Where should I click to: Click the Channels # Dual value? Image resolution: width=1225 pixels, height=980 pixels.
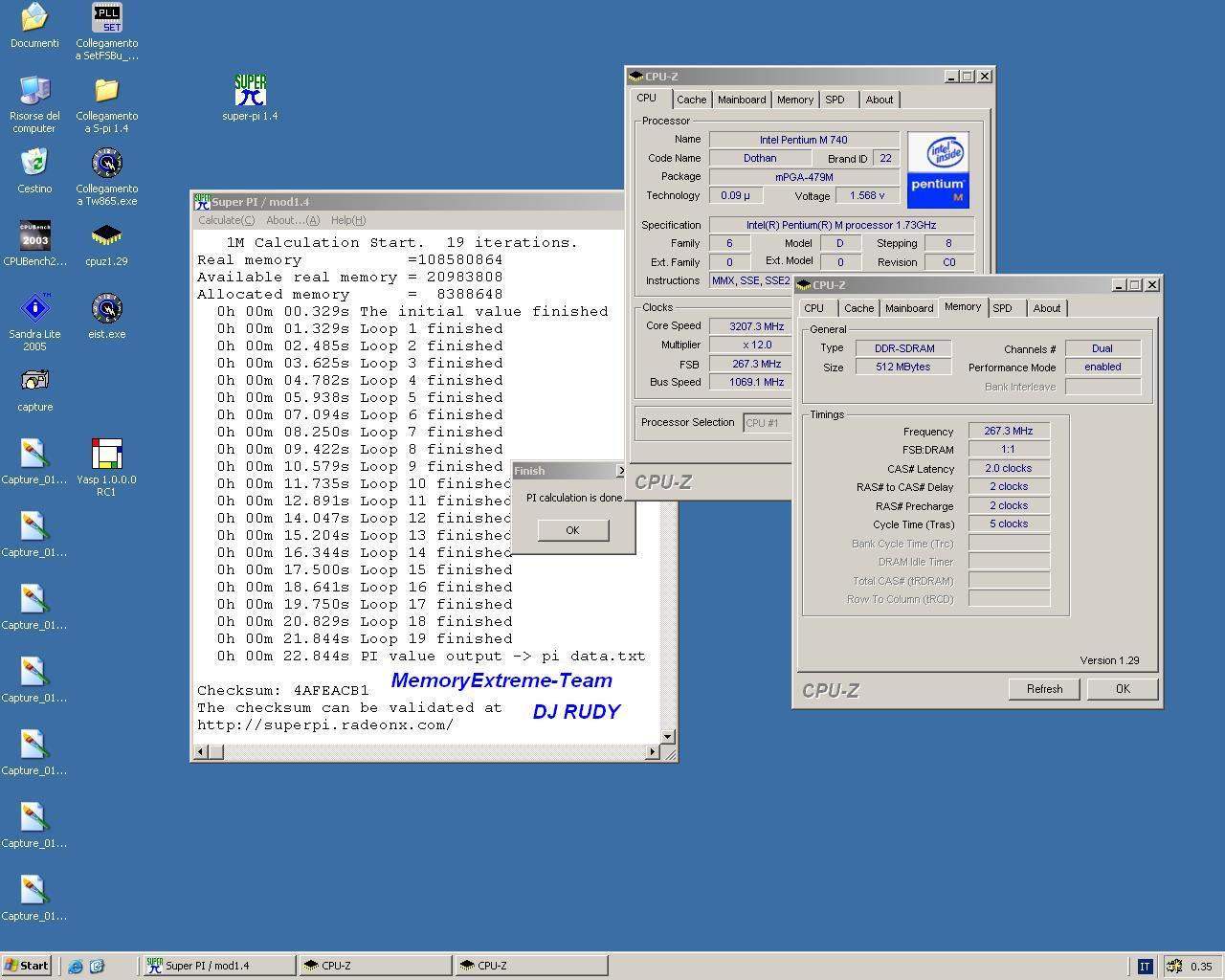pos(1102,348)
